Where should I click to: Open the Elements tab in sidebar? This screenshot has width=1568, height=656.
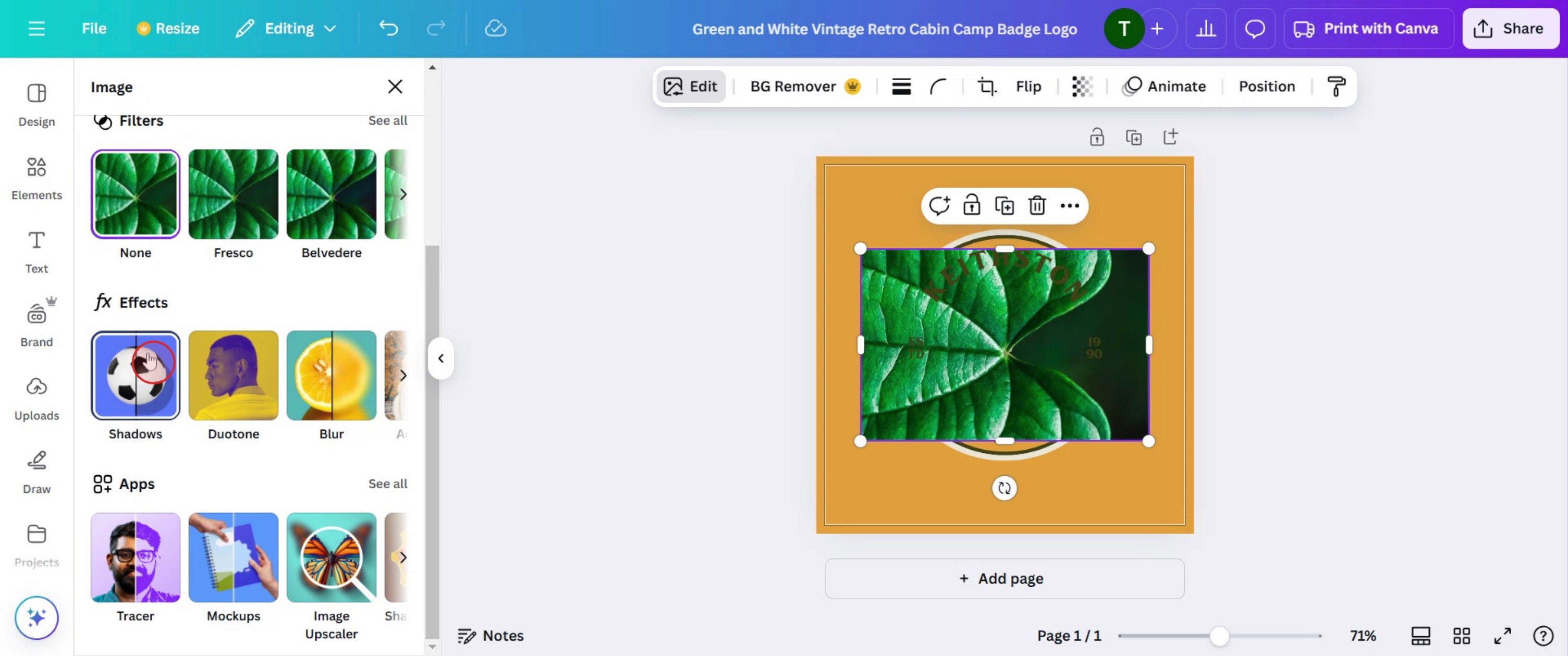click(x=36, y=178)
